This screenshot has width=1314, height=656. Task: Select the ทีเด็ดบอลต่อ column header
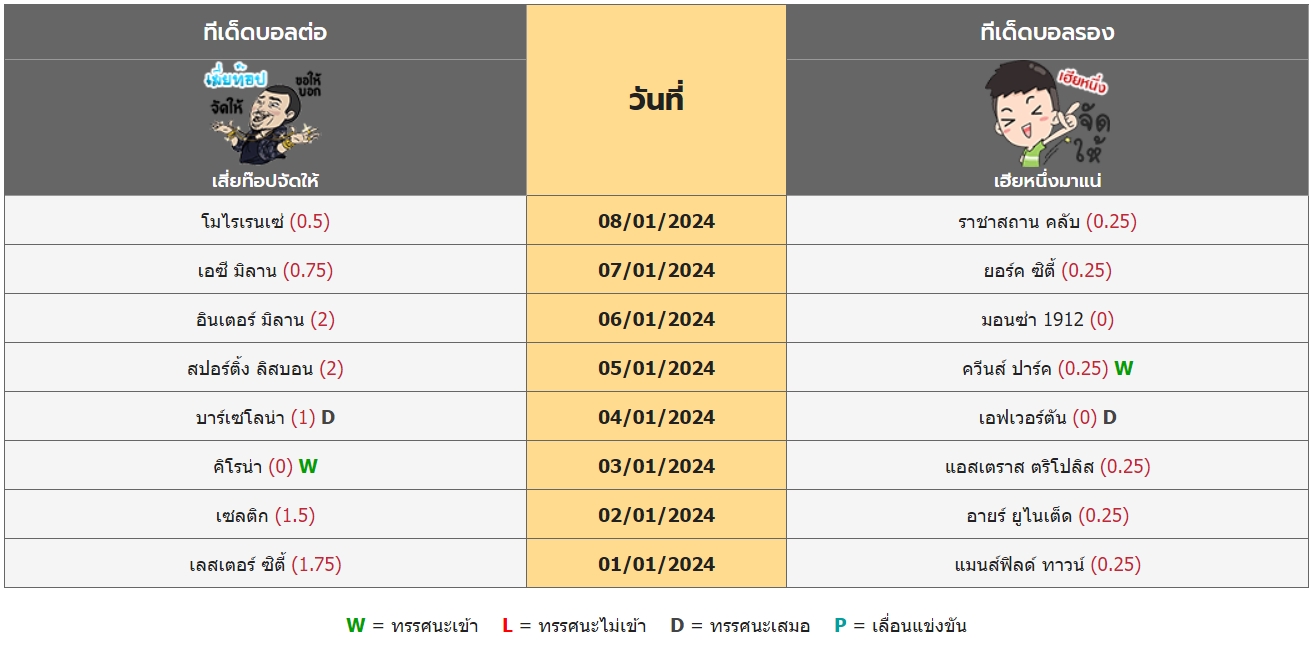265,32
